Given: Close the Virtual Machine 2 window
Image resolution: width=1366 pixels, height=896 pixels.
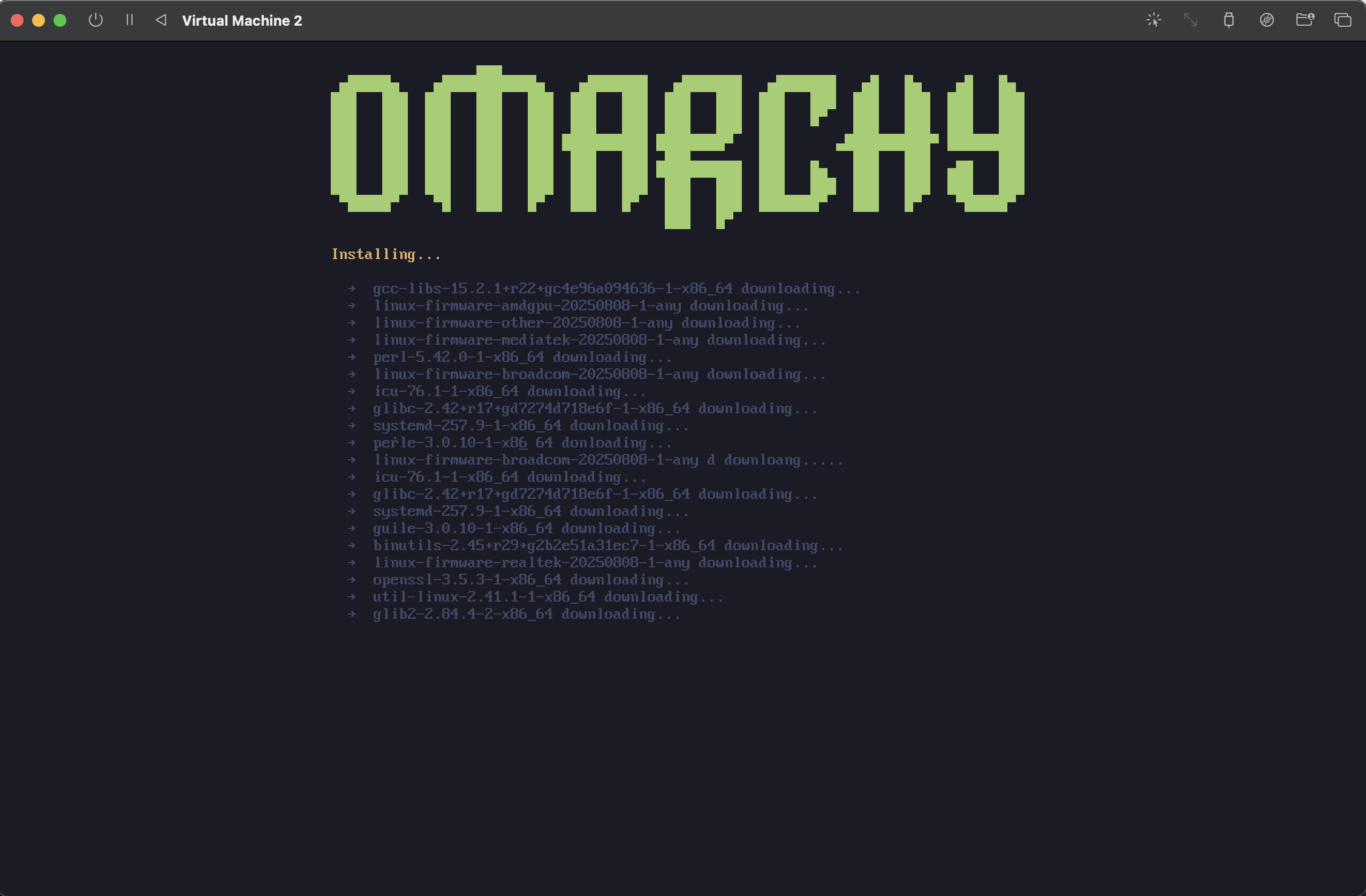Looking at the screenshot, I should (17, 20).
